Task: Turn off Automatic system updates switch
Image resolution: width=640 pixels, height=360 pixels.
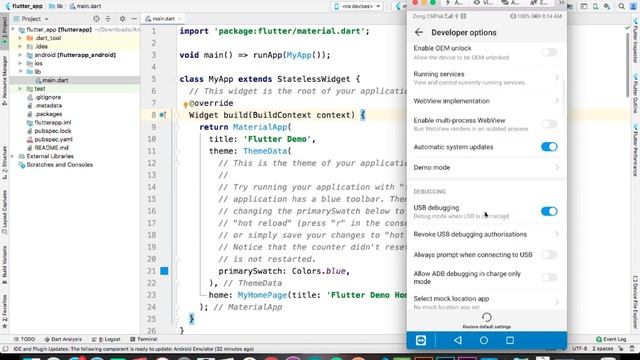Action: point(549,147)
